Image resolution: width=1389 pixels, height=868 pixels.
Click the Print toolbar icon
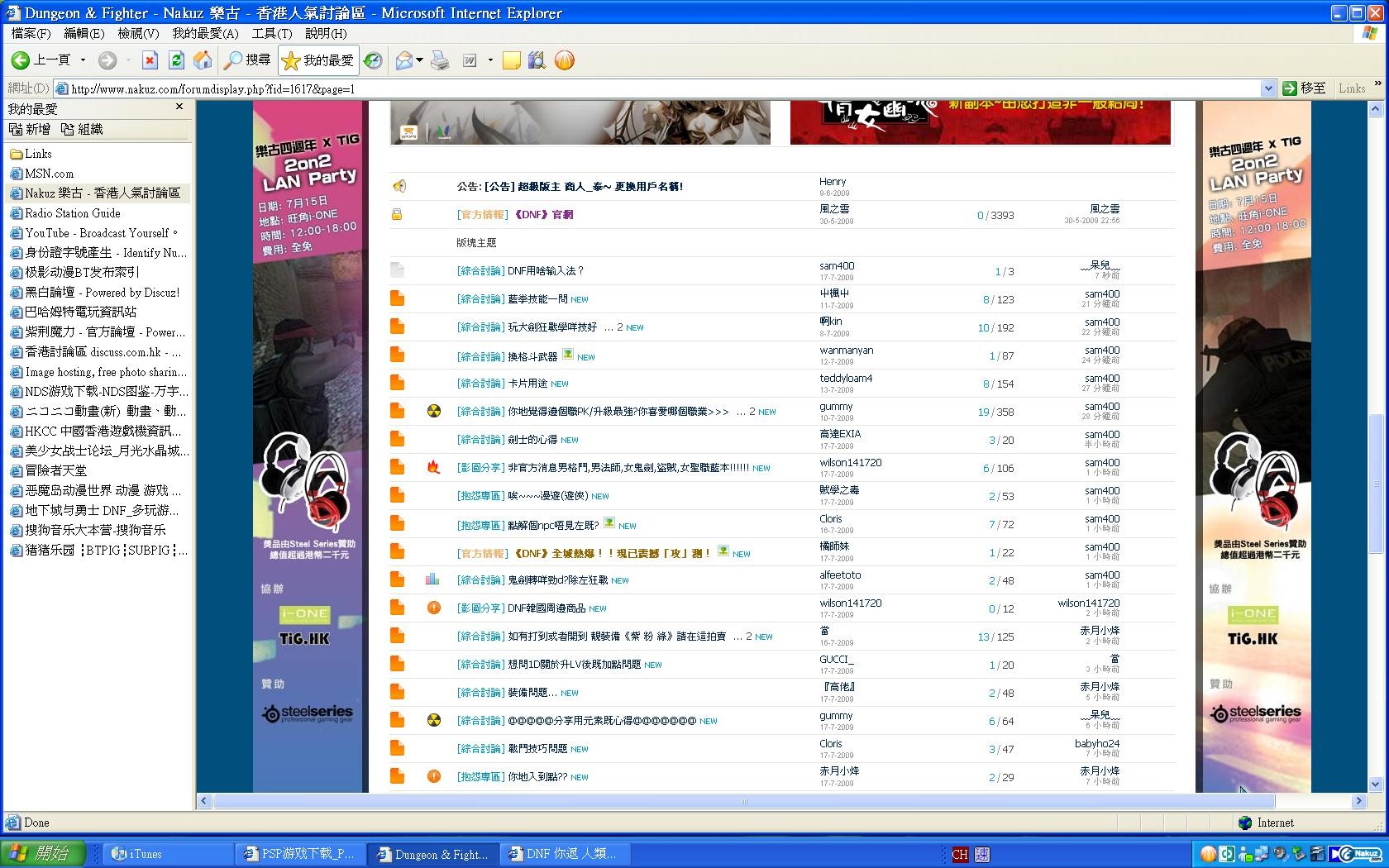point(440,60)
